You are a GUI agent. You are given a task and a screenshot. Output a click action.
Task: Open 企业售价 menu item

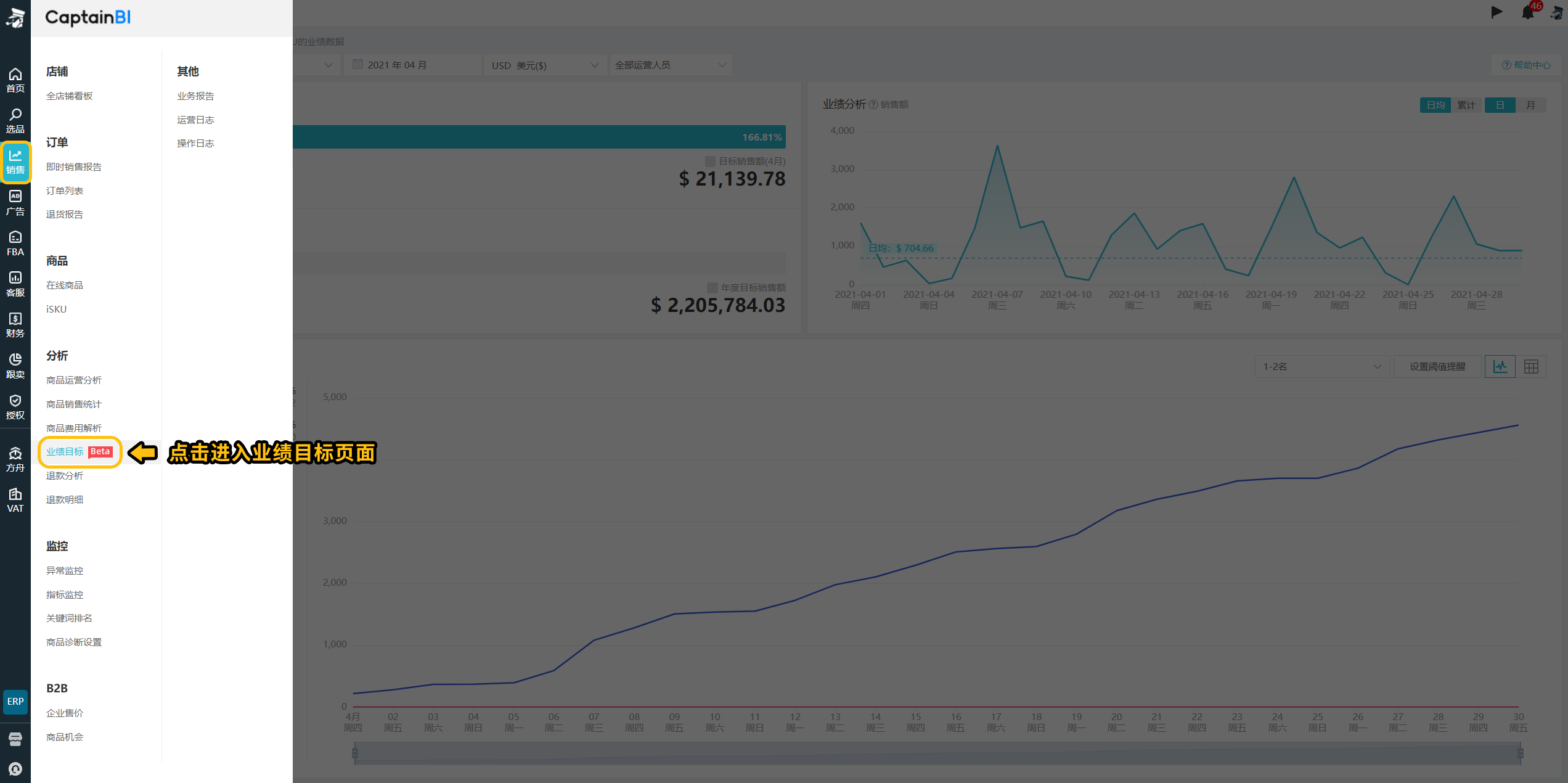tap(65, 713)
